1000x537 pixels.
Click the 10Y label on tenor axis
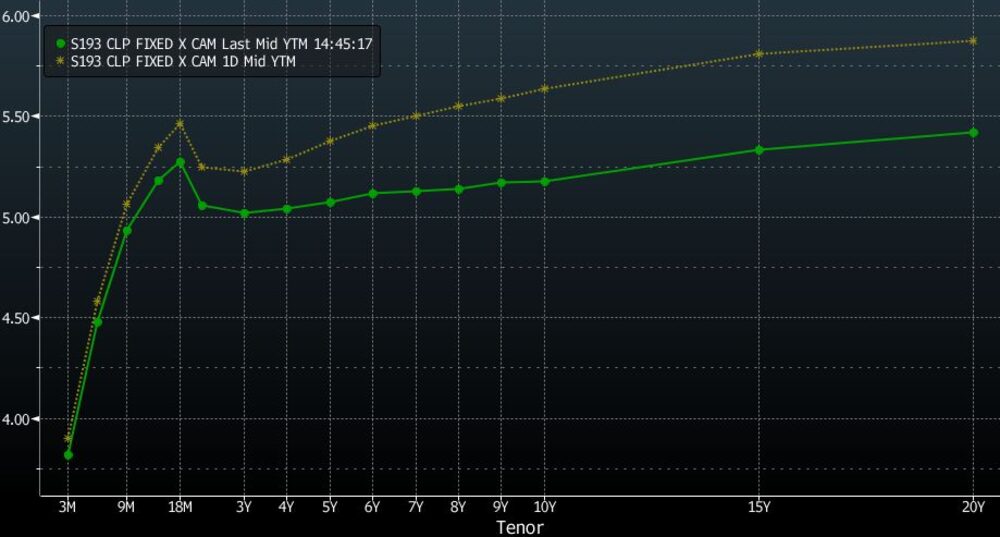tap(544, 508)
